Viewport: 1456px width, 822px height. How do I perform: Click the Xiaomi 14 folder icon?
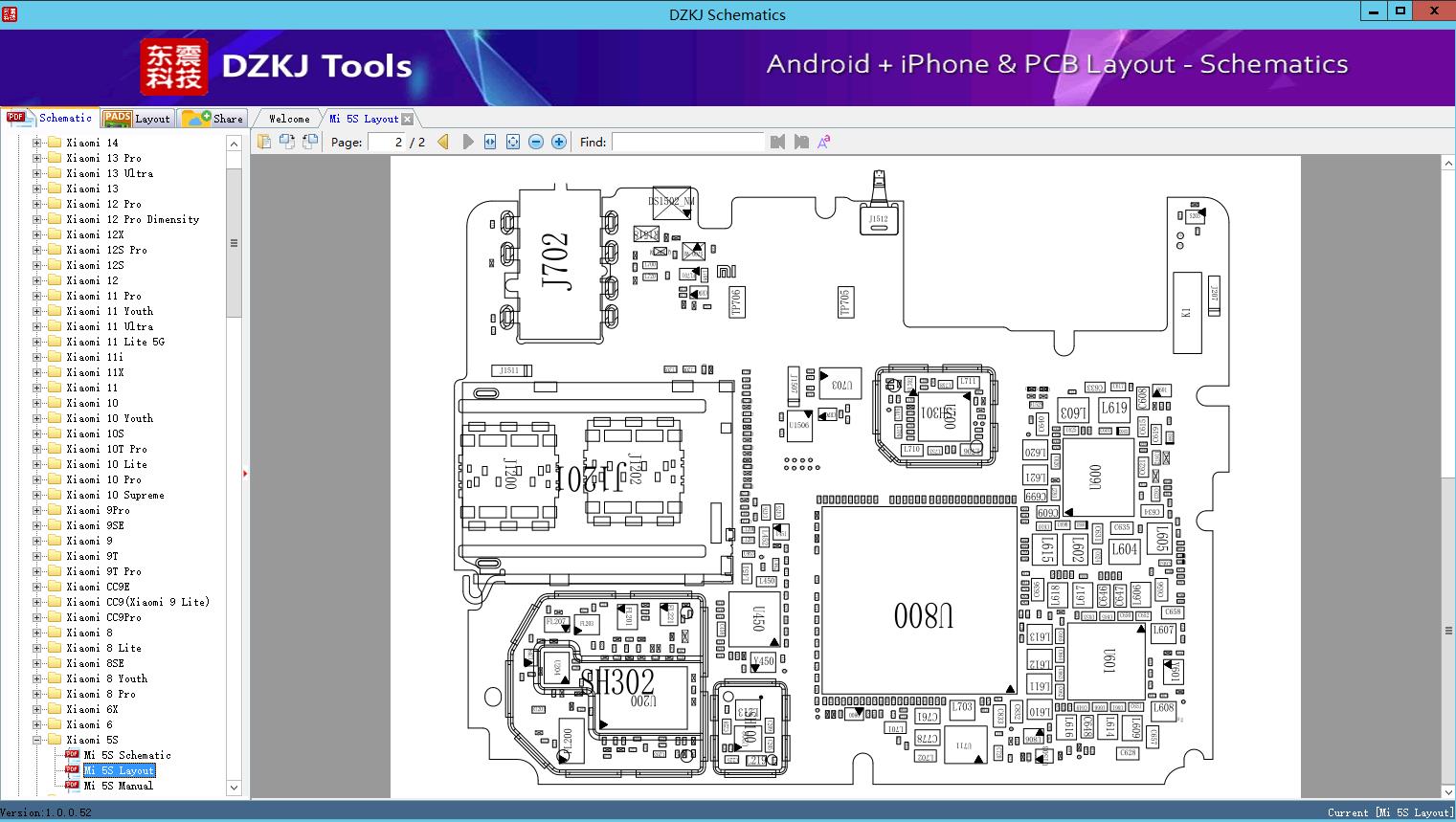click(x=55, y=143)
